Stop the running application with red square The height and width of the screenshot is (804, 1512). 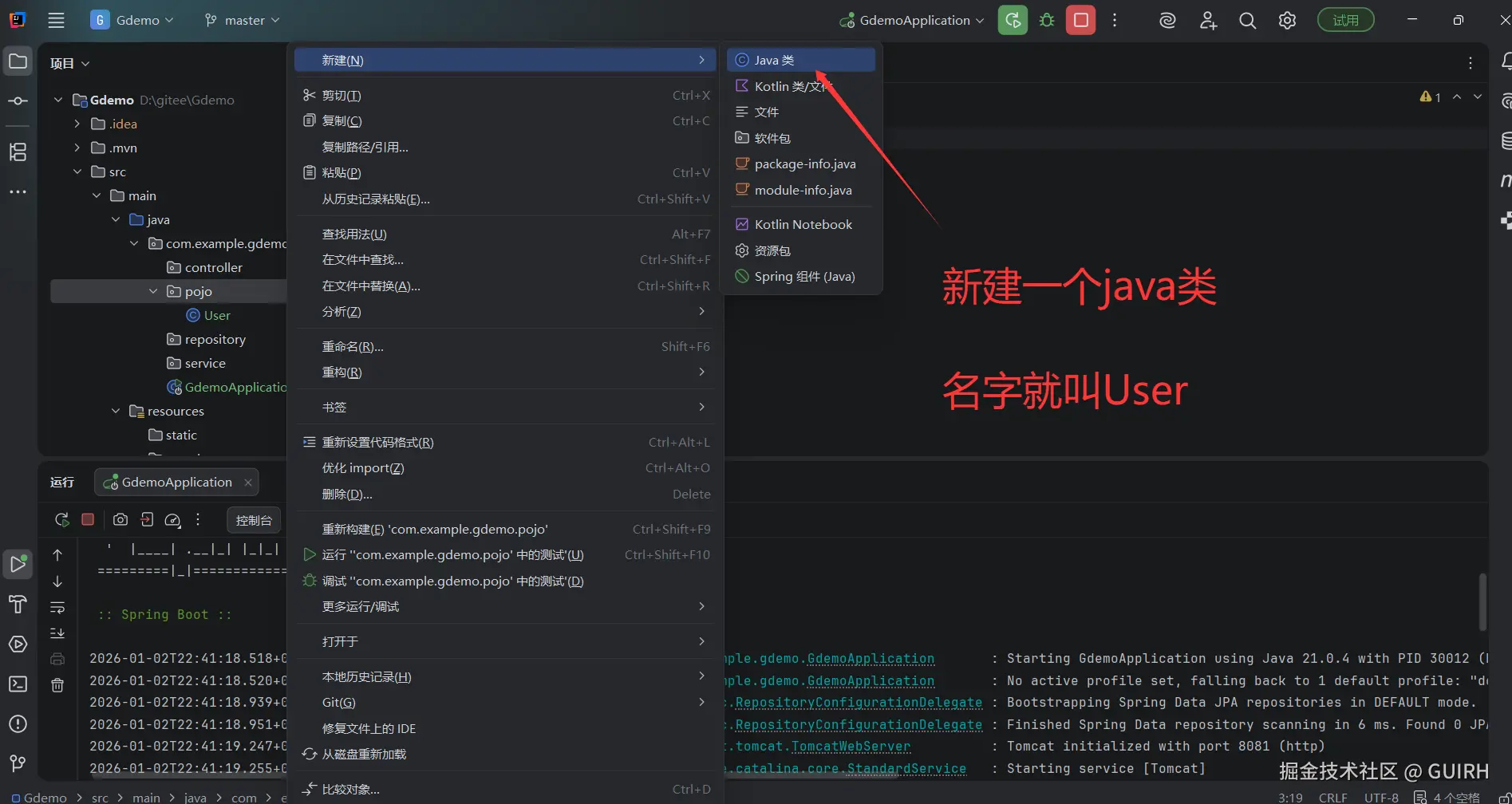(x=1081, y=21)
